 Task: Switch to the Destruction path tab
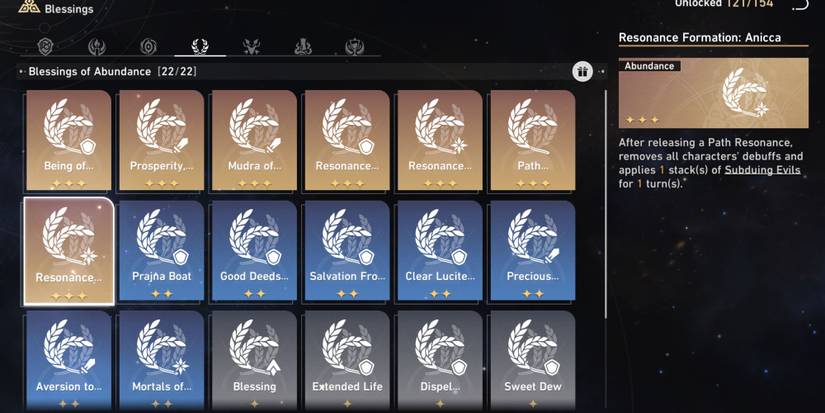303,47
